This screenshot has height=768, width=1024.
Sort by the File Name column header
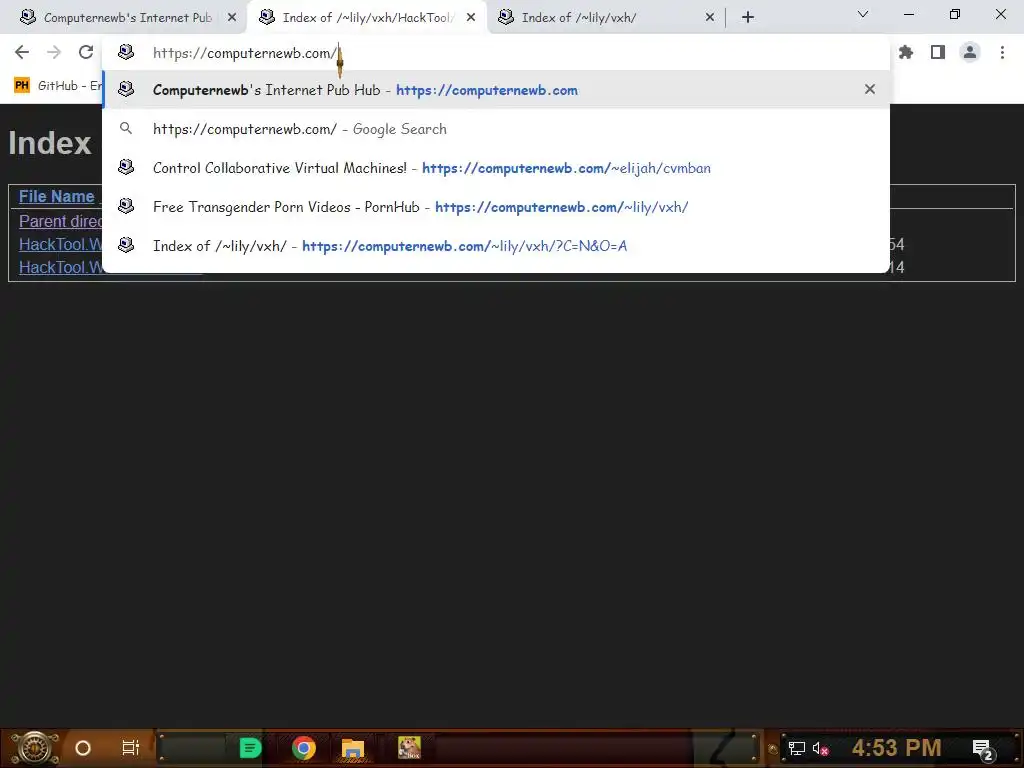[x=56, y=196]
